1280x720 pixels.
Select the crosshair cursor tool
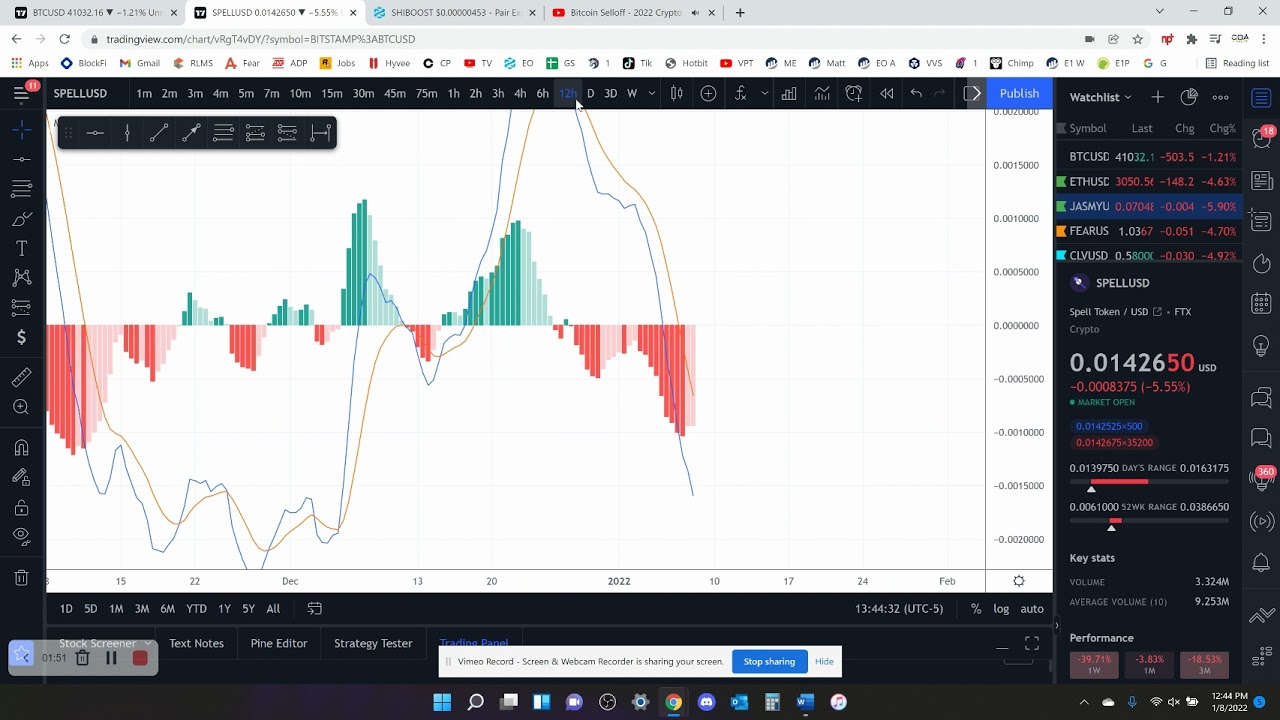[x=22, y=129]
